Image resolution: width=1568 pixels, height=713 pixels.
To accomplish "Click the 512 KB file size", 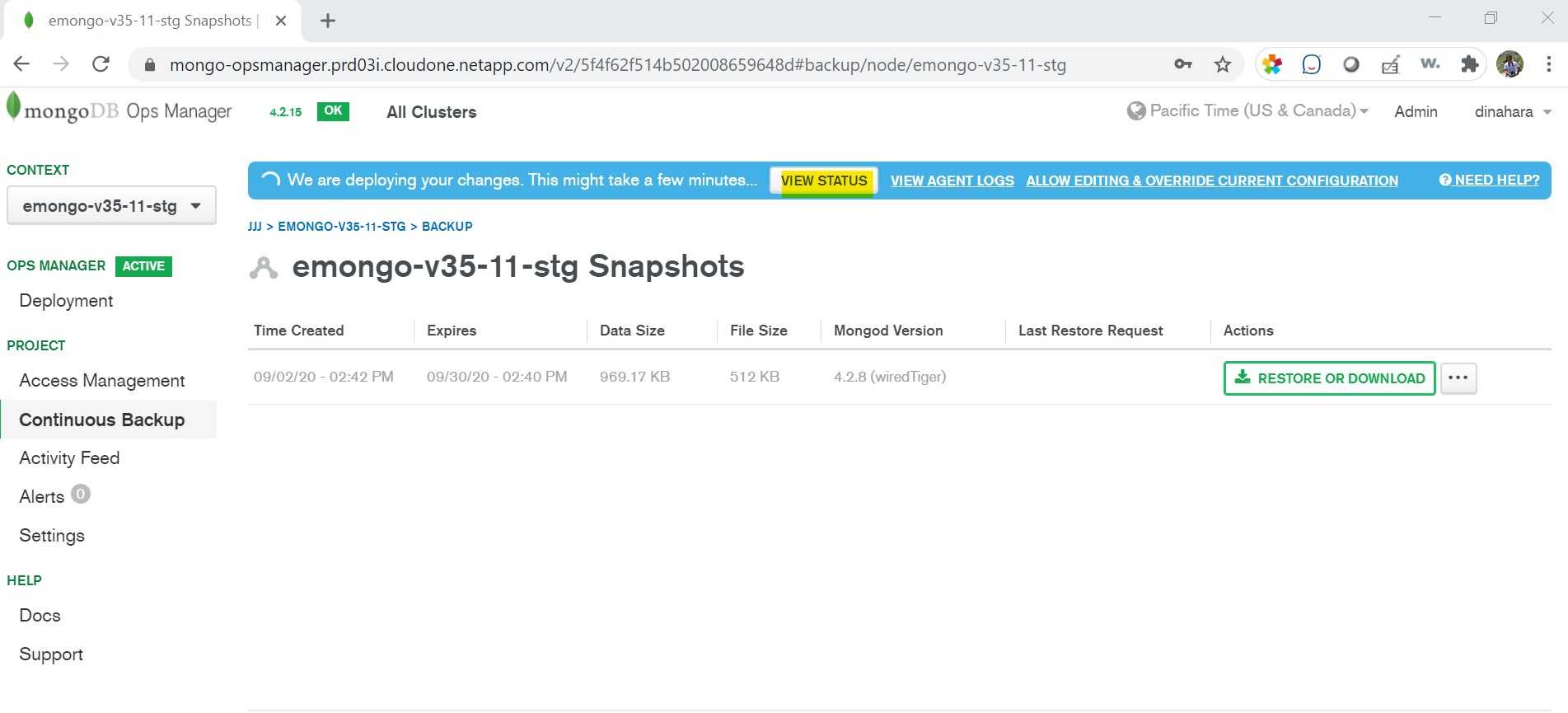I will point(755,377).
